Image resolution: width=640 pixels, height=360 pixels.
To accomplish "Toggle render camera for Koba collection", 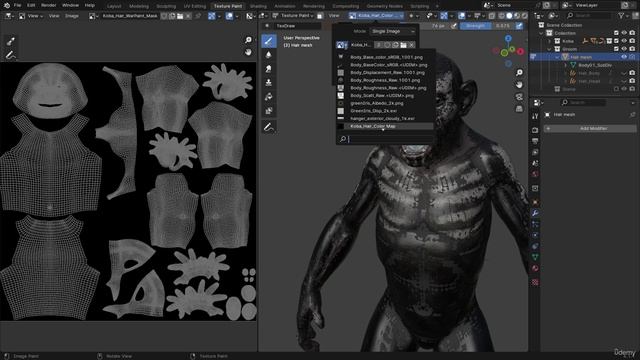I will pyautogui.click(x=632, y=41).
